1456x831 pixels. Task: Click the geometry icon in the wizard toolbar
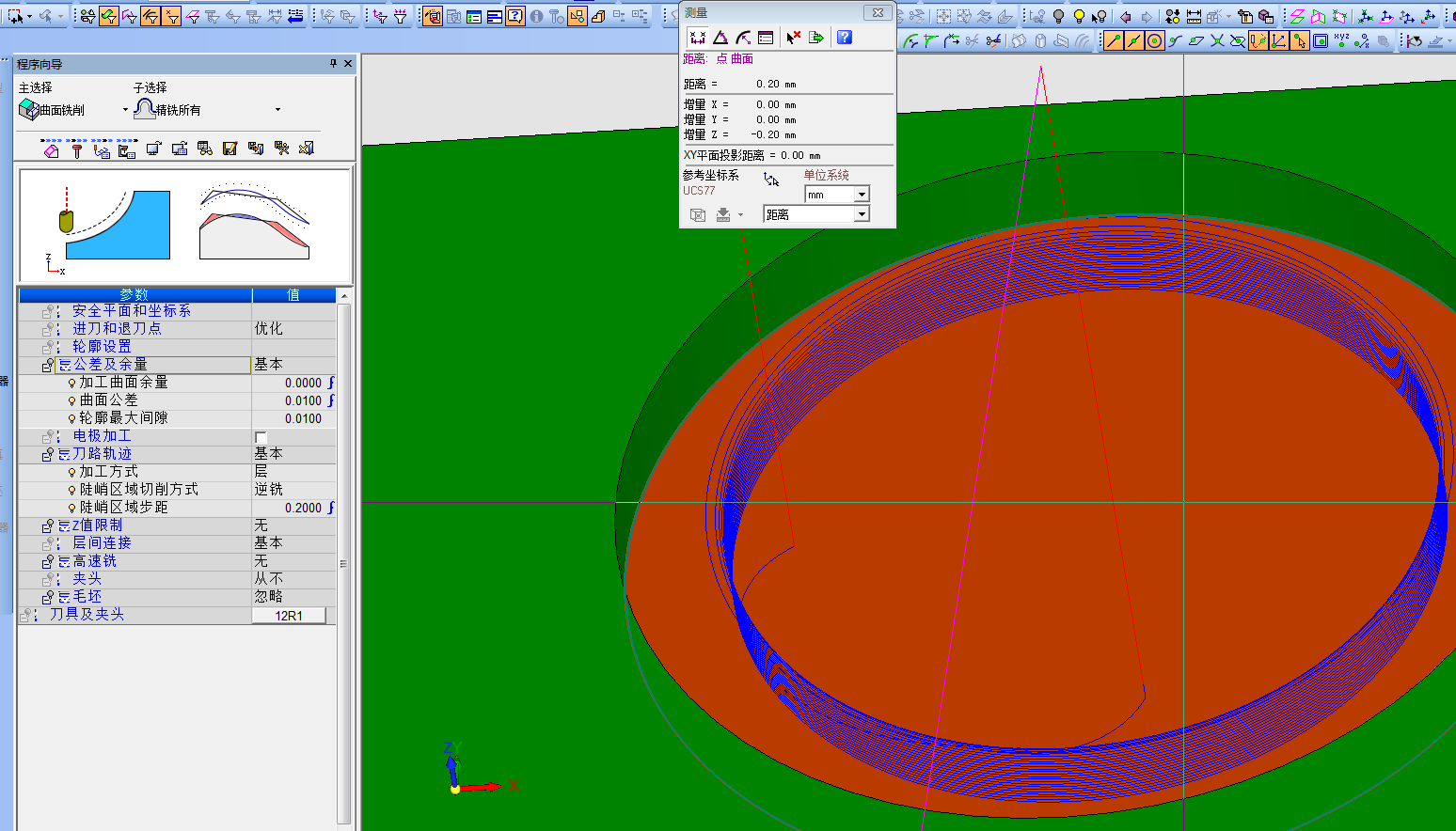point(52,149)
